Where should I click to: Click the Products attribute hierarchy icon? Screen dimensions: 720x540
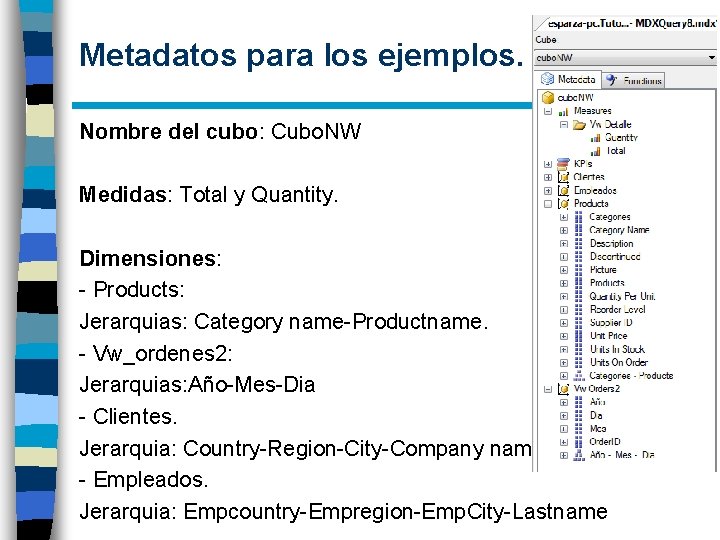[579, 283]
